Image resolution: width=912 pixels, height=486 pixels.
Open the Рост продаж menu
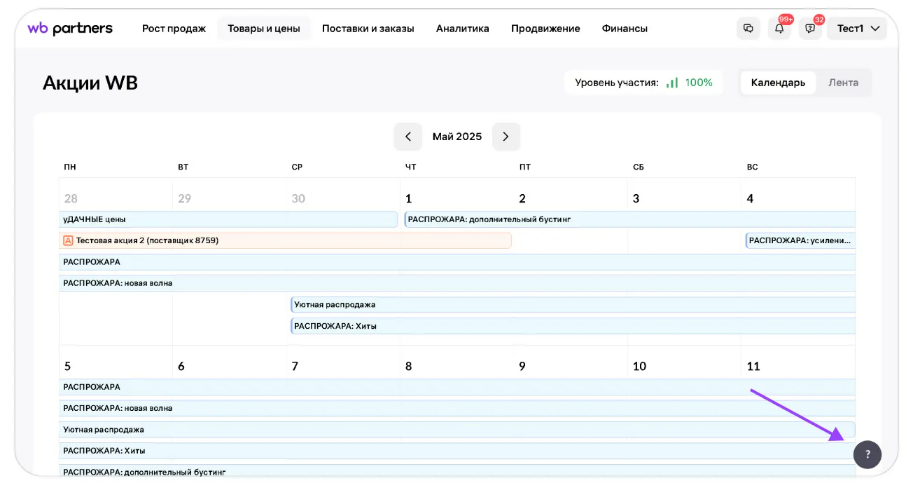tap(174, 28)
